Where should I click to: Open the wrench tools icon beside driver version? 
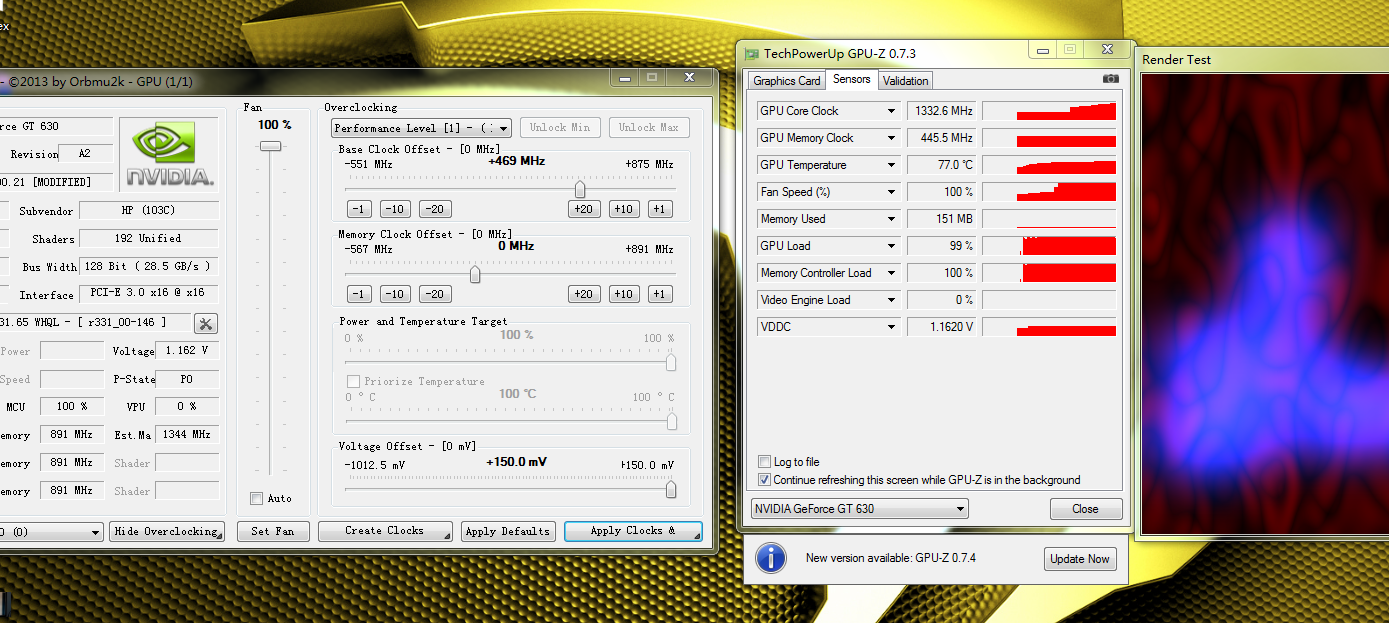[x=206, y=323]
